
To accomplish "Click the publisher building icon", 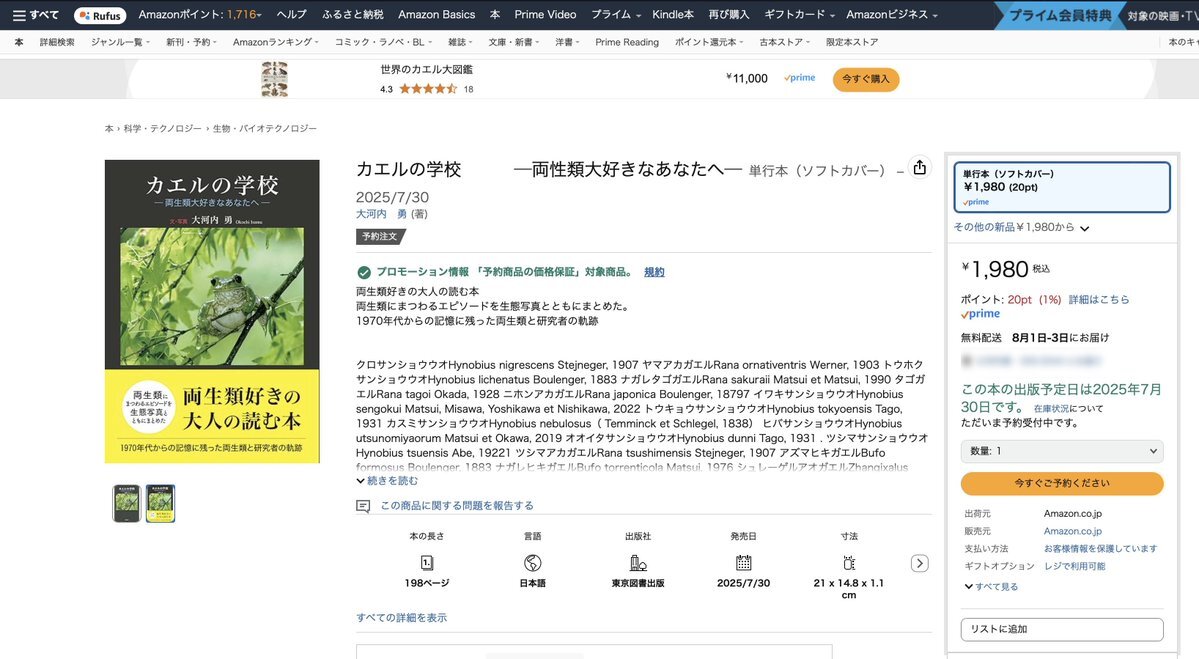I will pos(638,563).
